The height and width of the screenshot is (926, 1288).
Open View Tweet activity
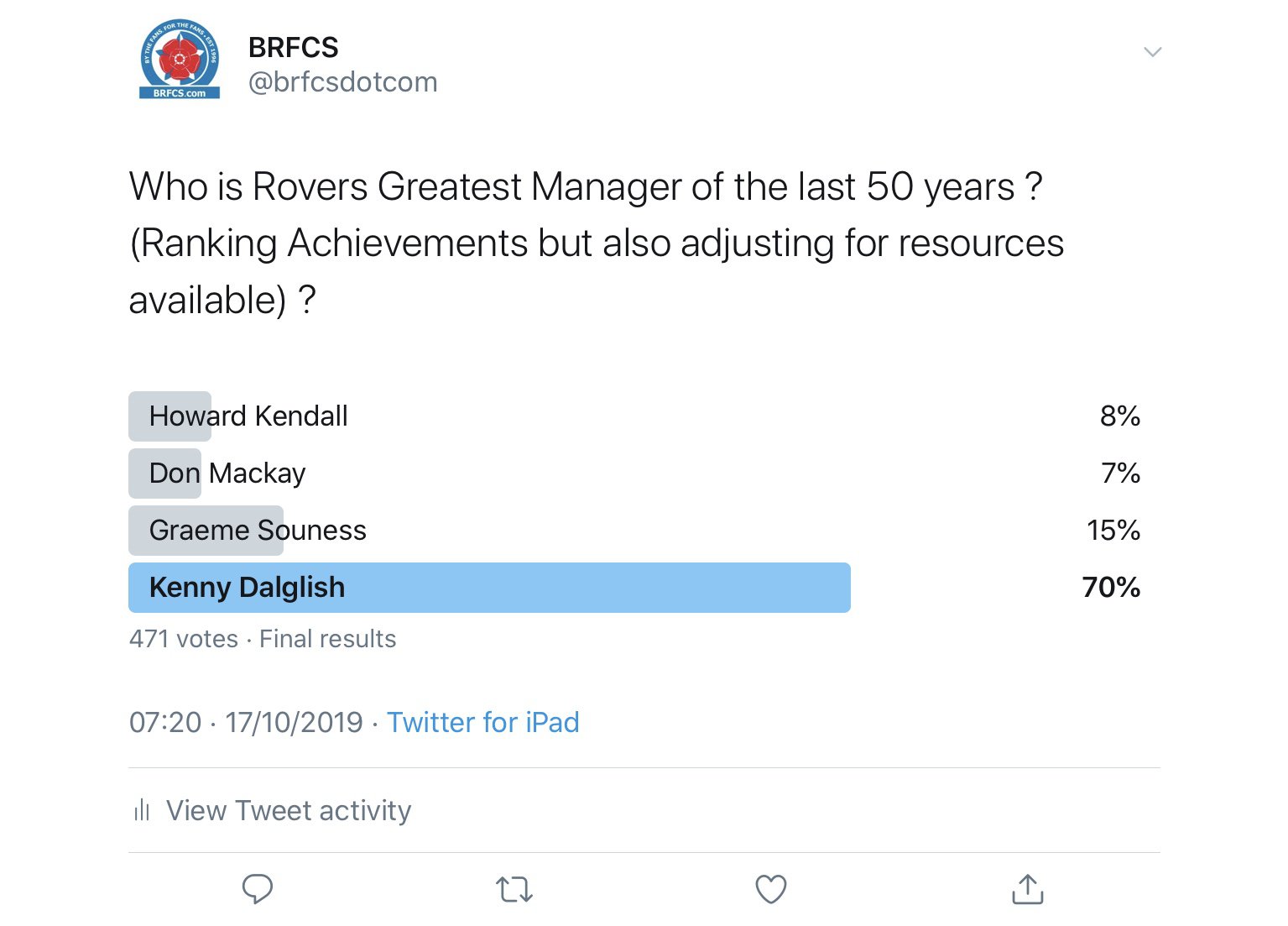click(x=289, y=810)
